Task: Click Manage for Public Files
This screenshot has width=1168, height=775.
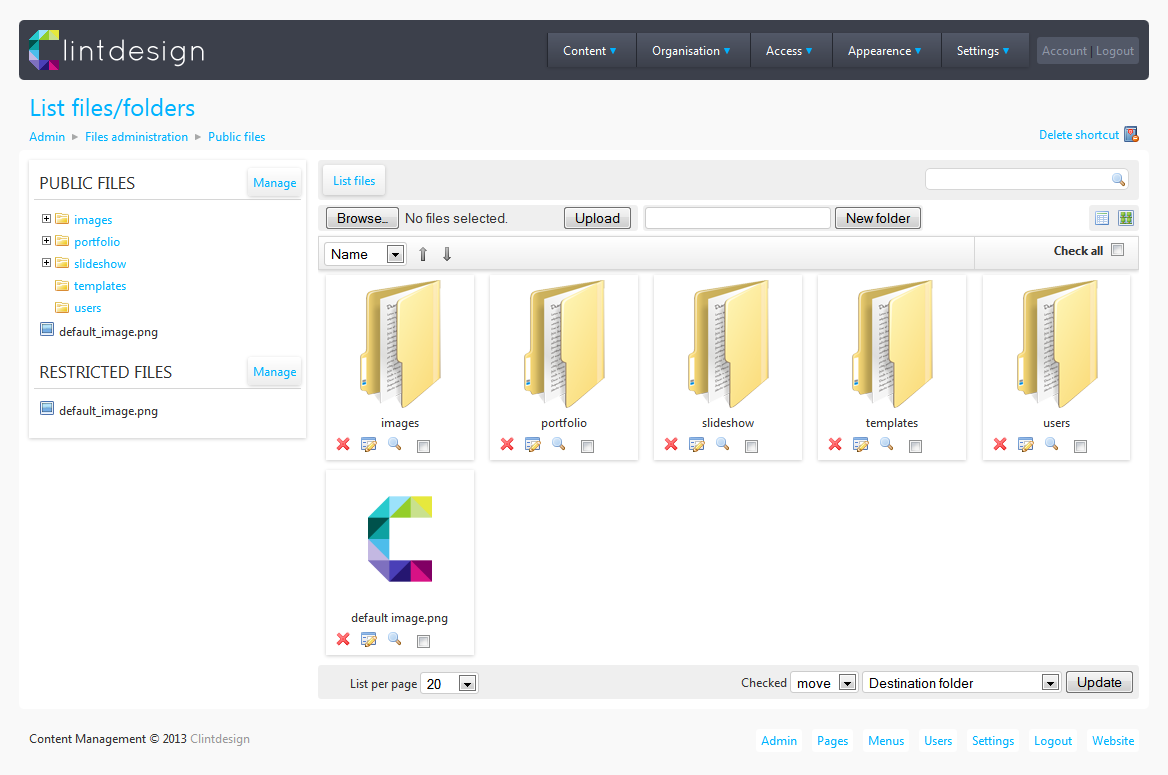Action: point(274,183)
